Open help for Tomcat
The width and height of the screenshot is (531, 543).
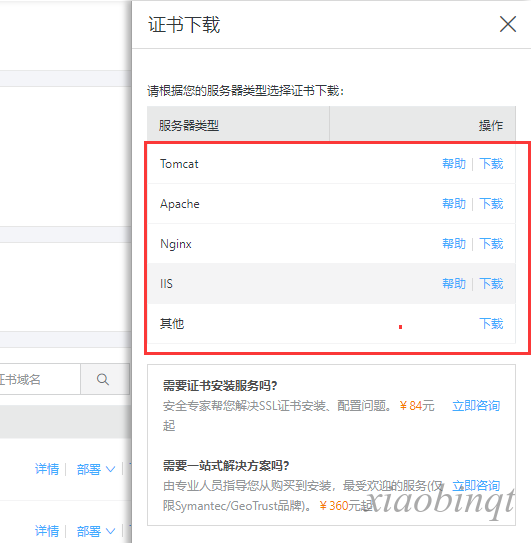click(454, 163)
